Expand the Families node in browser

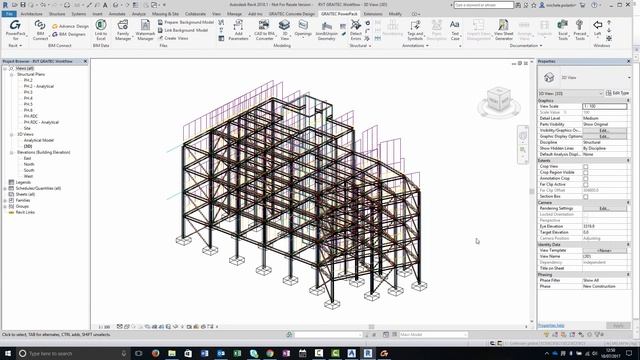[x=5, y=200]
